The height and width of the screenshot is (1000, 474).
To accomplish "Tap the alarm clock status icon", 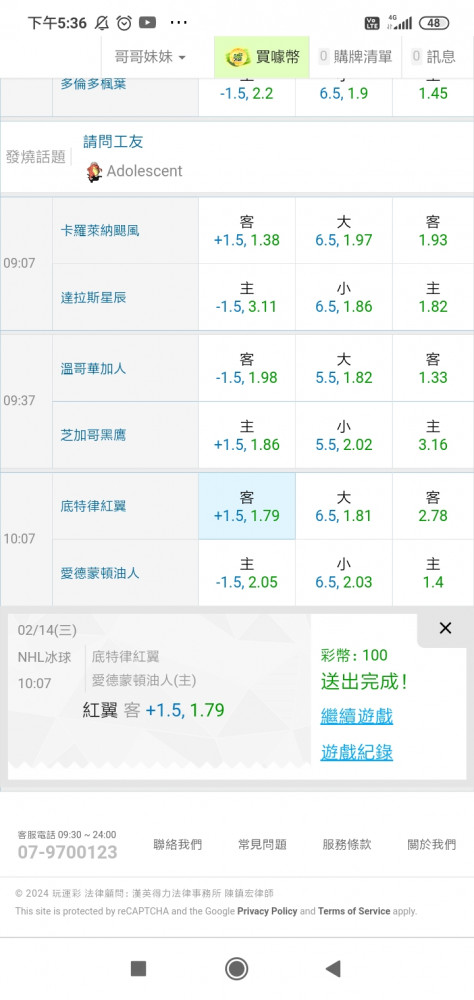I will [x=124, y=23].
